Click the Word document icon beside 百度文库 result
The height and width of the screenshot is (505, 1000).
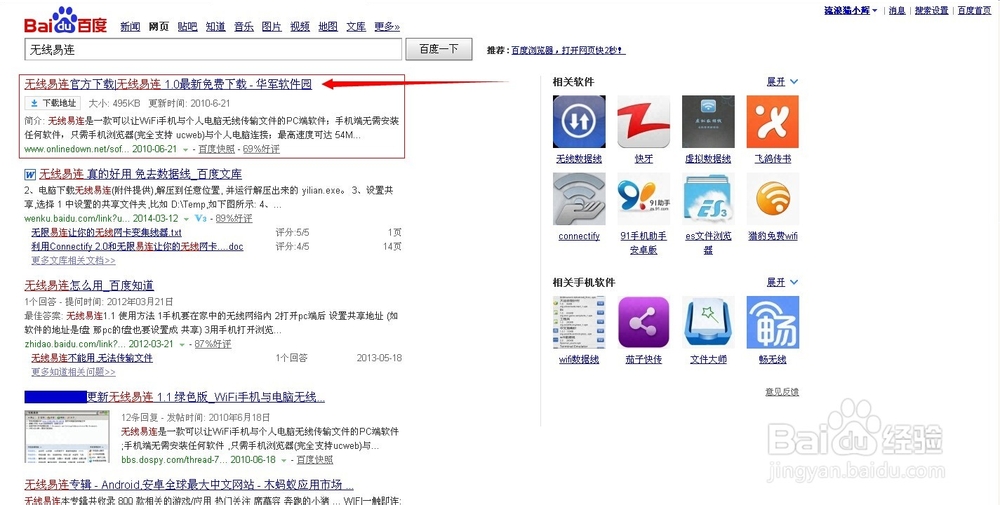pyautogui.click(x=30, y=175)
